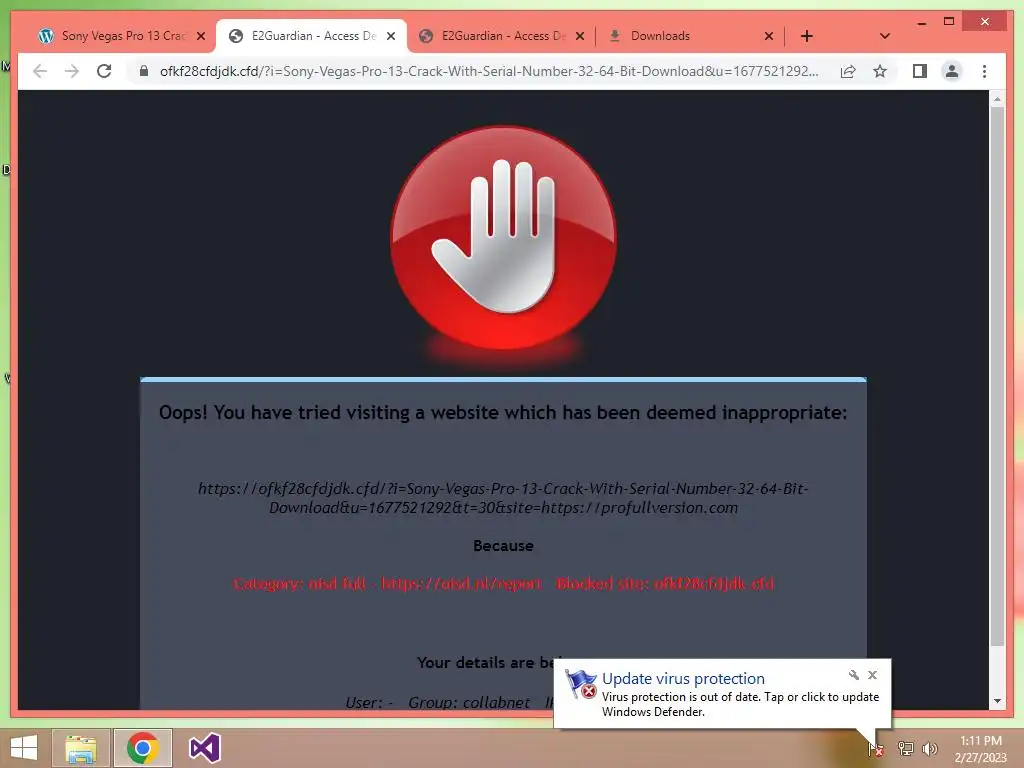This screenshot has height=768, width=1024.
Task: Maximize the Chrome window
Action: (949, 22)
